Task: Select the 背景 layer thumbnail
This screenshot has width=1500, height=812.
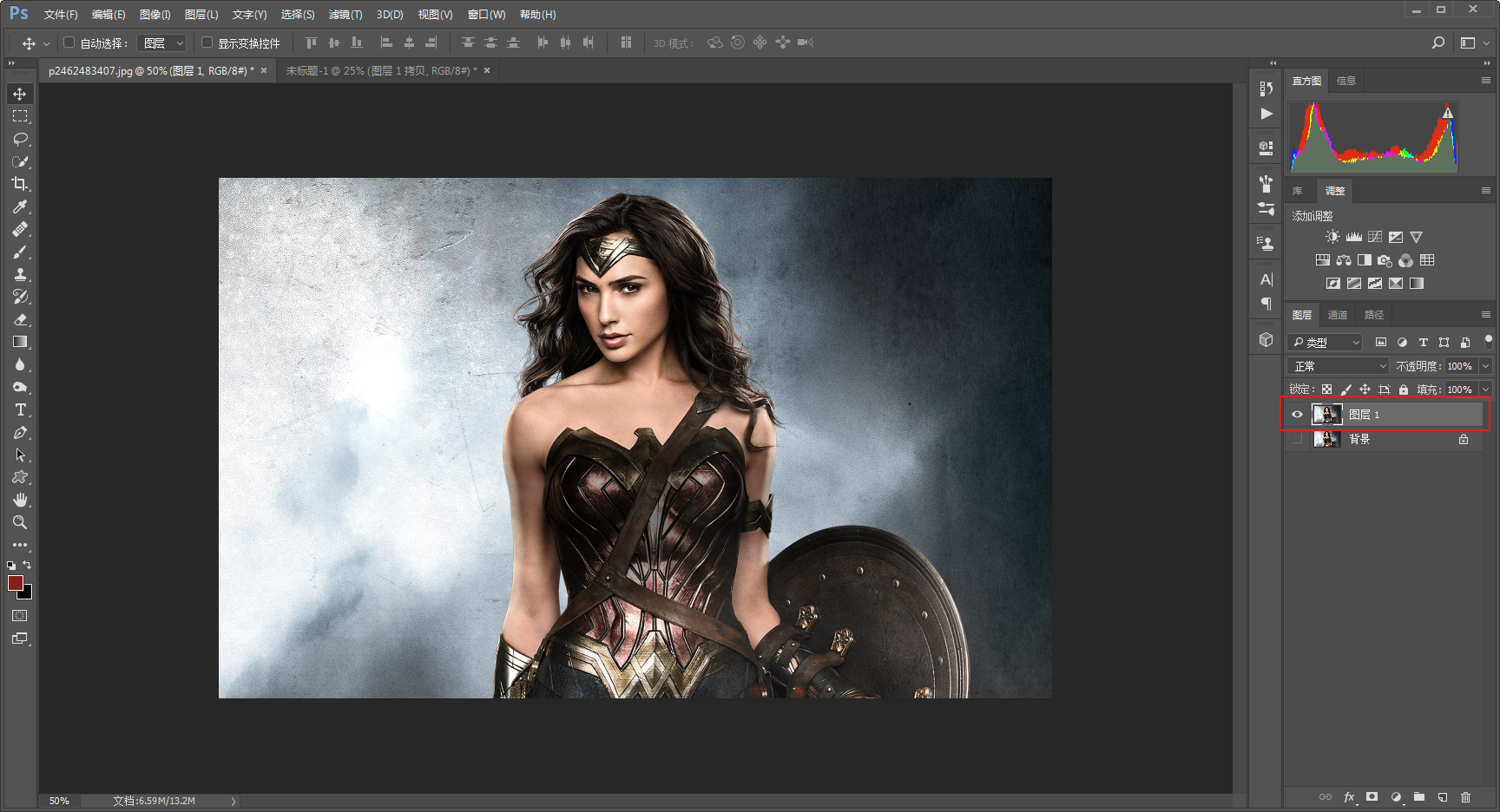Action: 1326,439
